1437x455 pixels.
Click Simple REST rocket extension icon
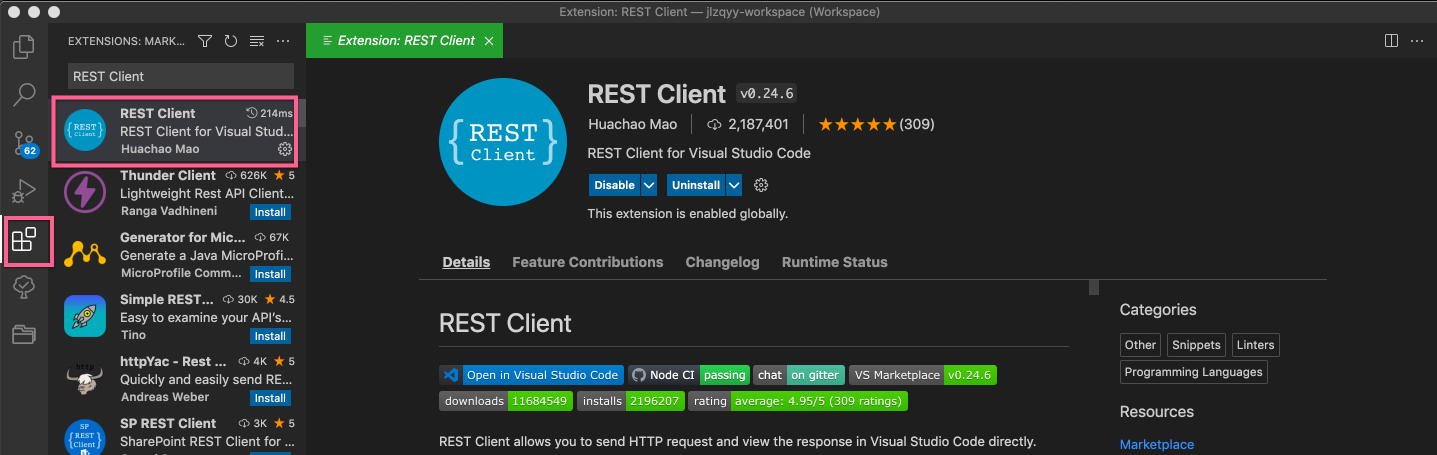(x=85, y=316)
